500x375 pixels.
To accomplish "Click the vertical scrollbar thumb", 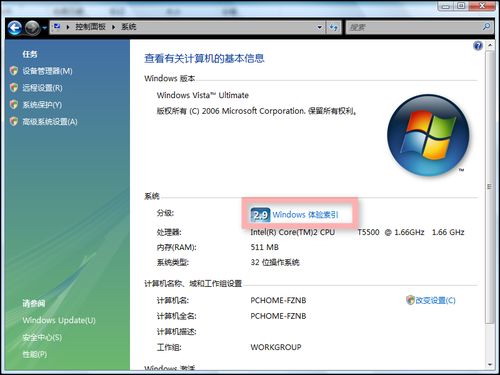I will 490,187.
